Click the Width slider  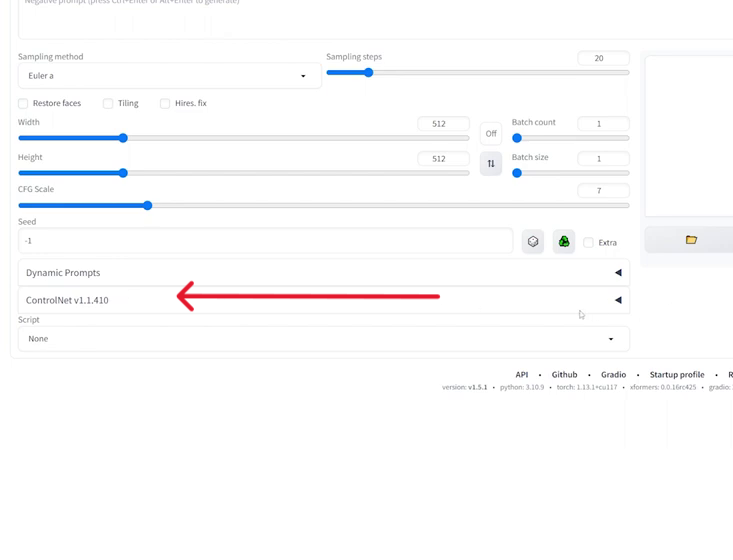point(244,138)
